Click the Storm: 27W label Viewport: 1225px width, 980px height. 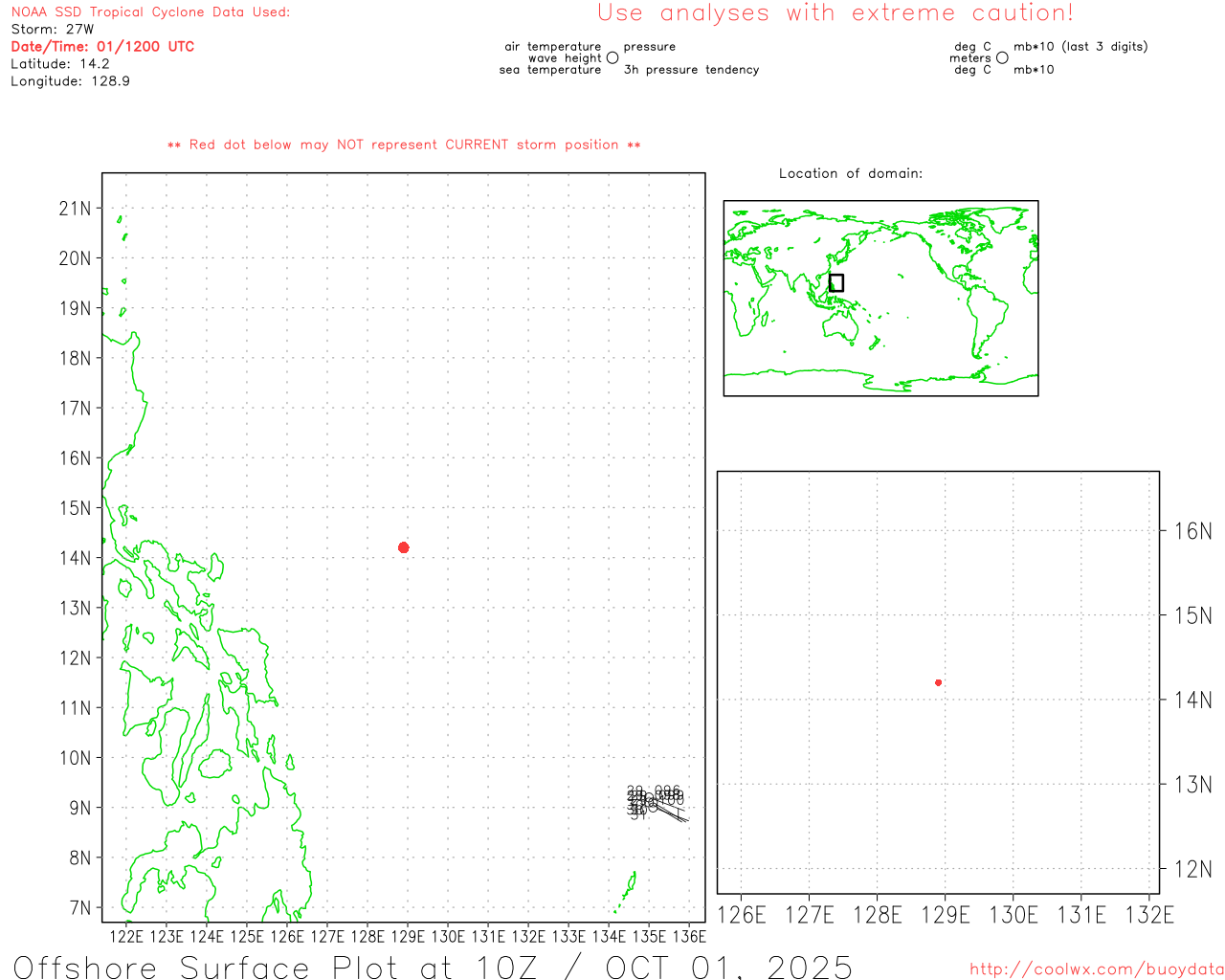(53, 30)
